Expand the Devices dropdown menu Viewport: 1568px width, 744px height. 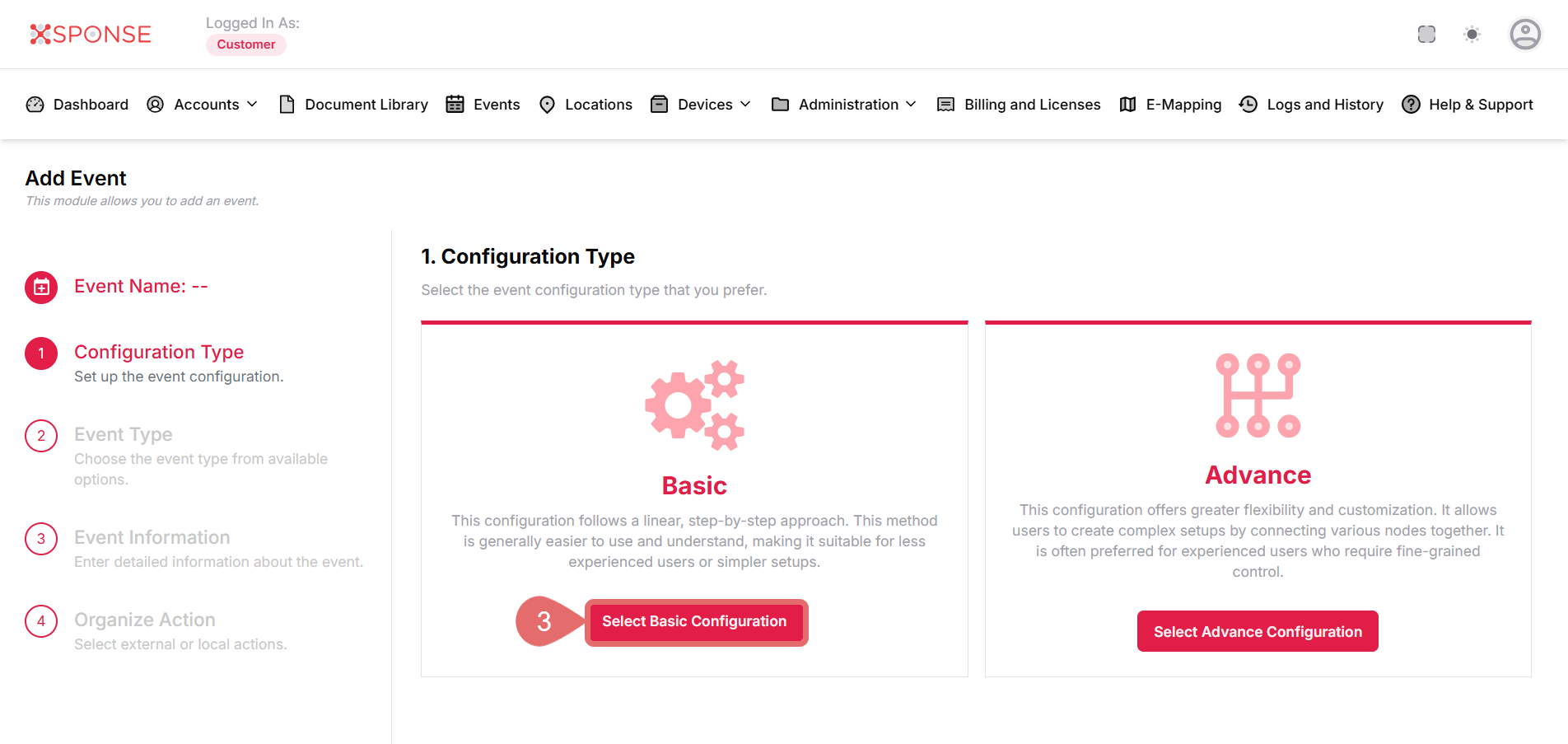tap(701, 105)
